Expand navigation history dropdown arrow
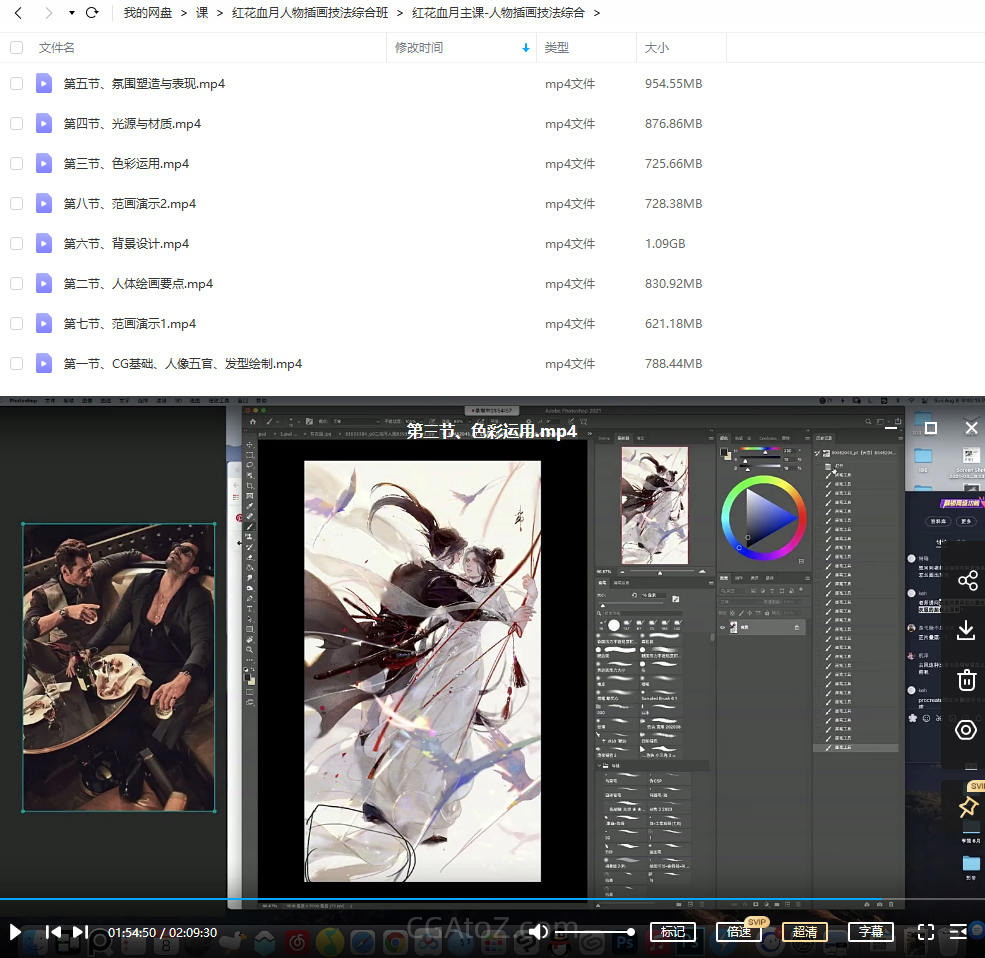The width and height of the screenshot is (985, 958). point(71,13)
